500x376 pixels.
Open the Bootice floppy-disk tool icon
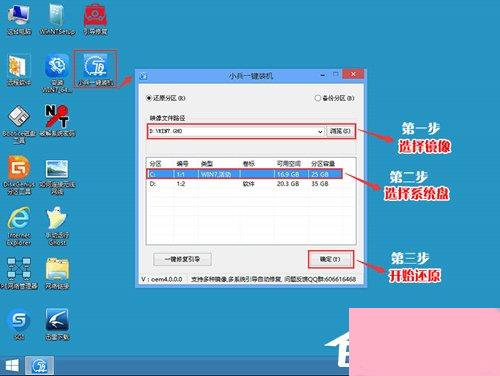point(19,125)
